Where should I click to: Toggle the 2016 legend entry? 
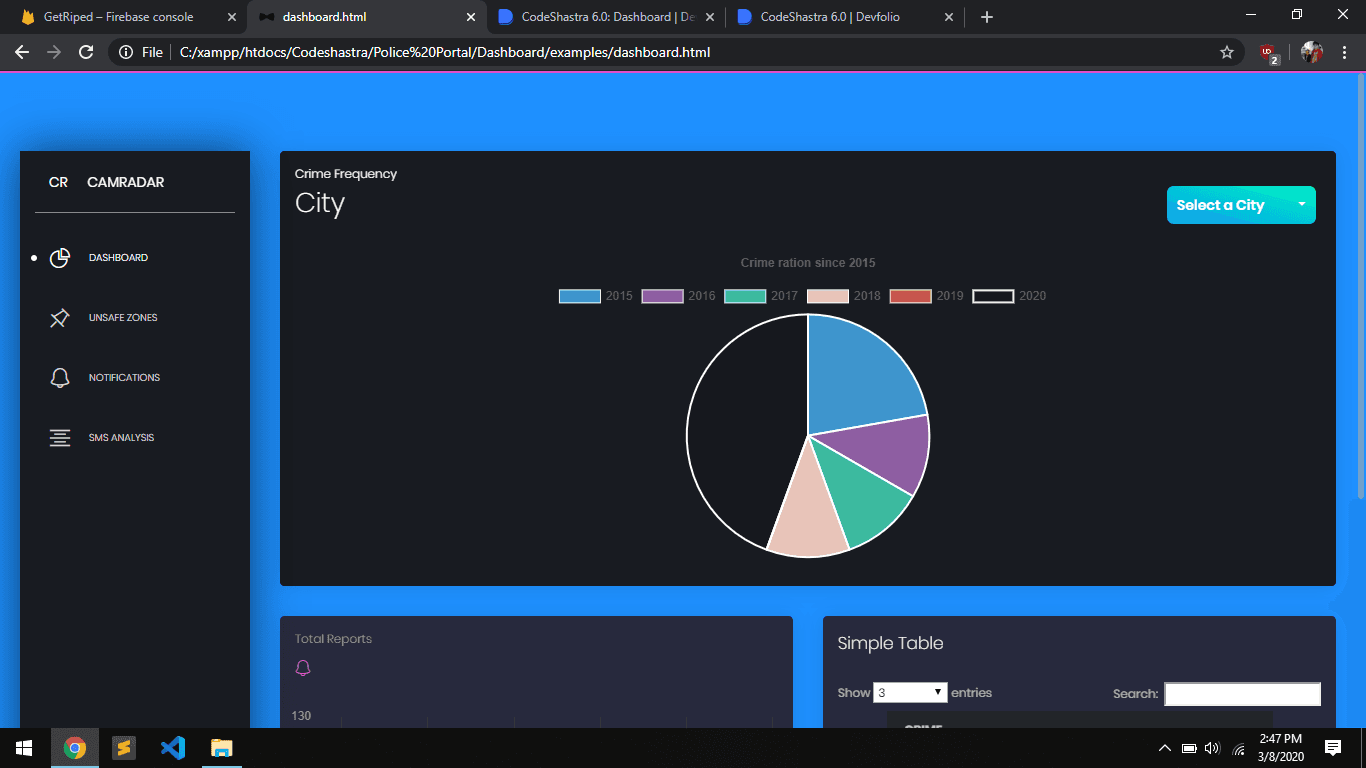679,296
